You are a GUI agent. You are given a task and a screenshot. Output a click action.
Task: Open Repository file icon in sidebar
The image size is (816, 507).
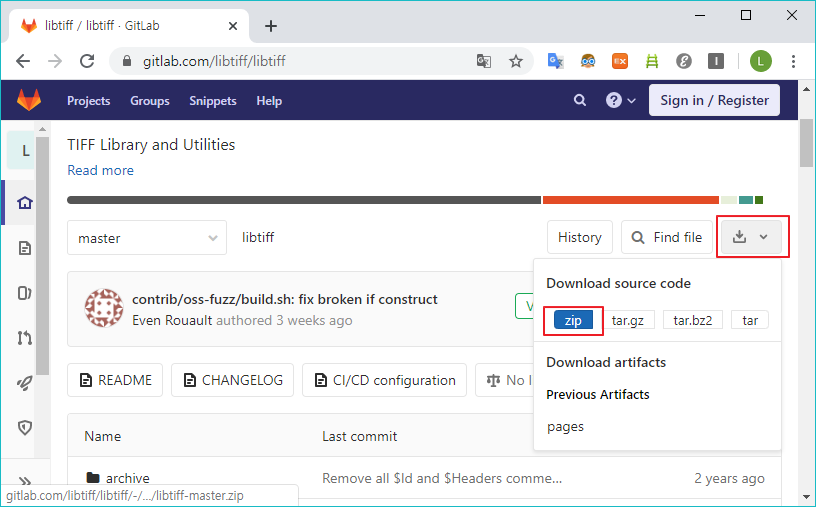[24, 248]
